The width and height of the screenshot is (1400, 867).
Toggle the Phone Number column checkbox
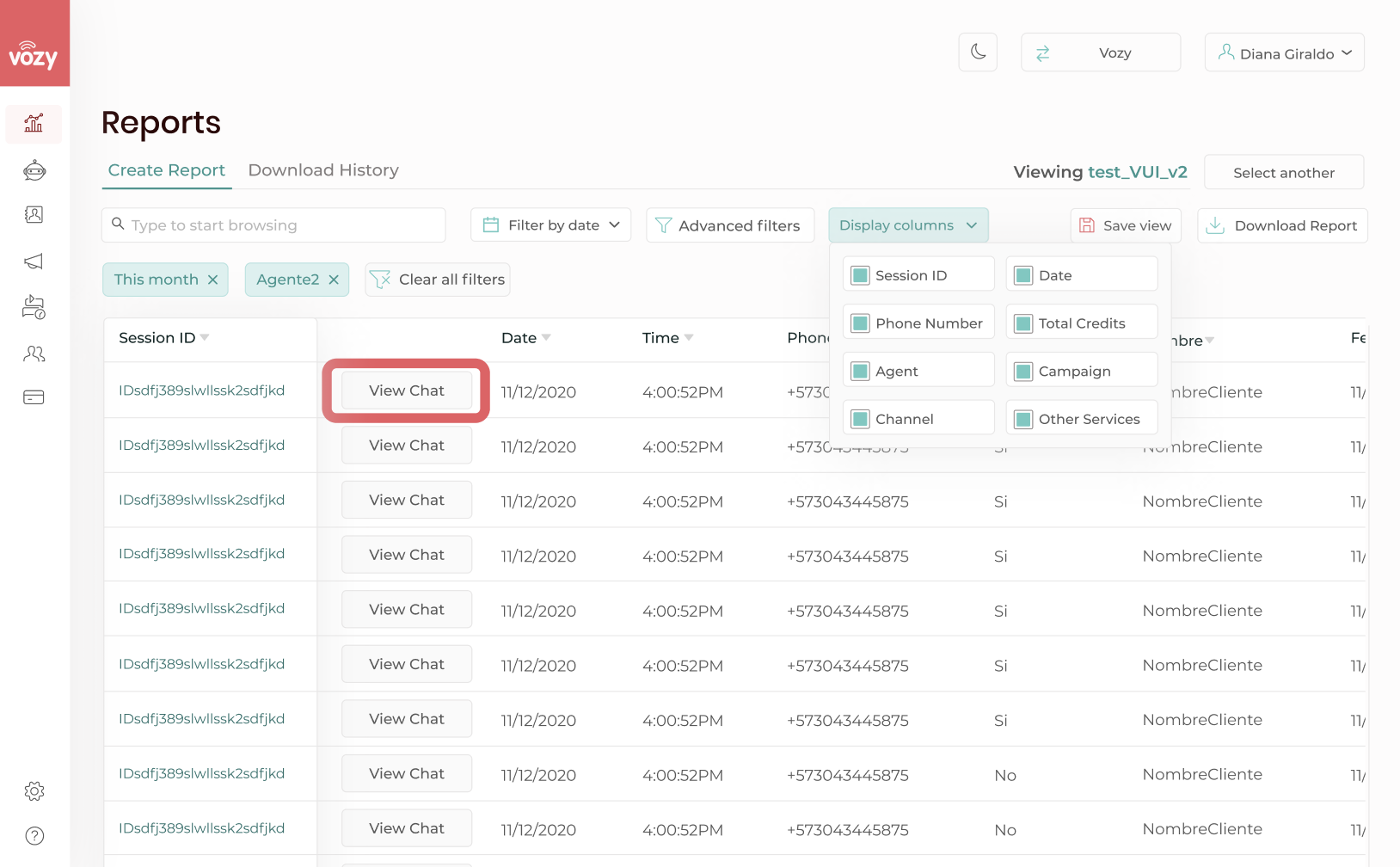click(860, 323)
